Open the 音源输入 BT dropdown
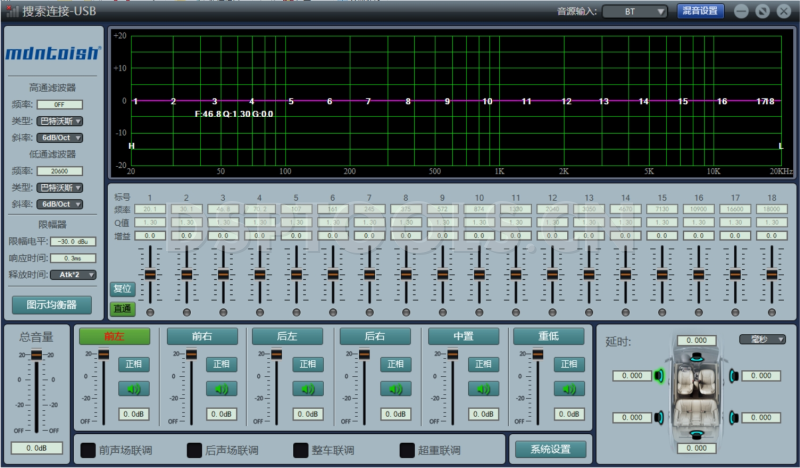Viewport: 800px width, 468px height. pos(633,11)
